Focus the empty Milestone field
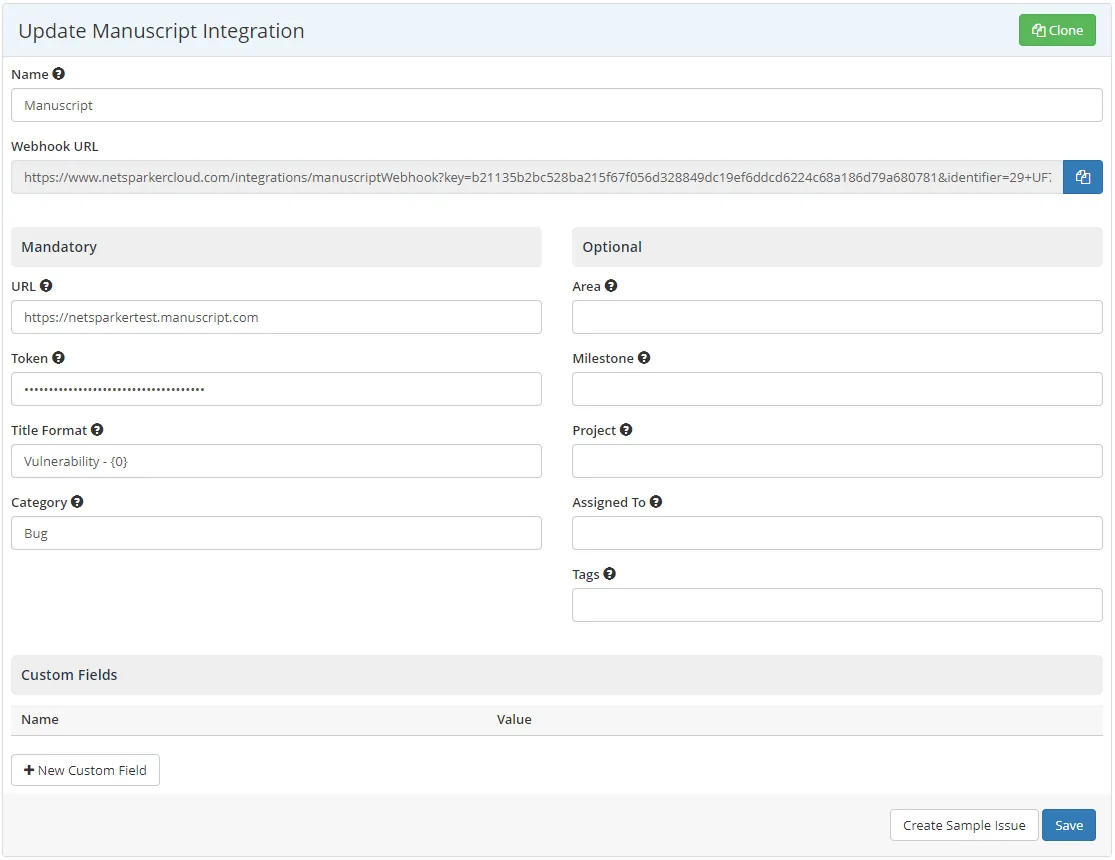This screenshot has width=1115, height=860. click(837, 389)
